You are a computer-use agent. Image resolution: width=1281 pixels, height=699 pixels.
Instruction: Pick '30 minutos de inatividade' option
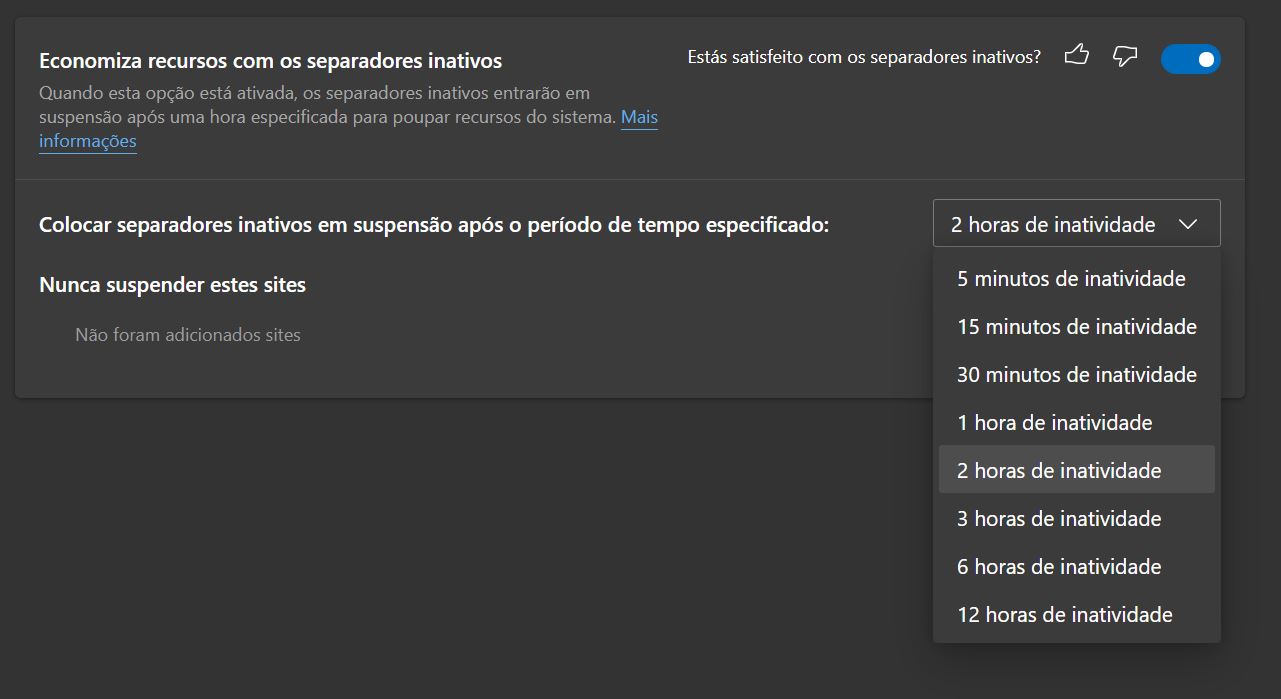tap(1077, 375)
